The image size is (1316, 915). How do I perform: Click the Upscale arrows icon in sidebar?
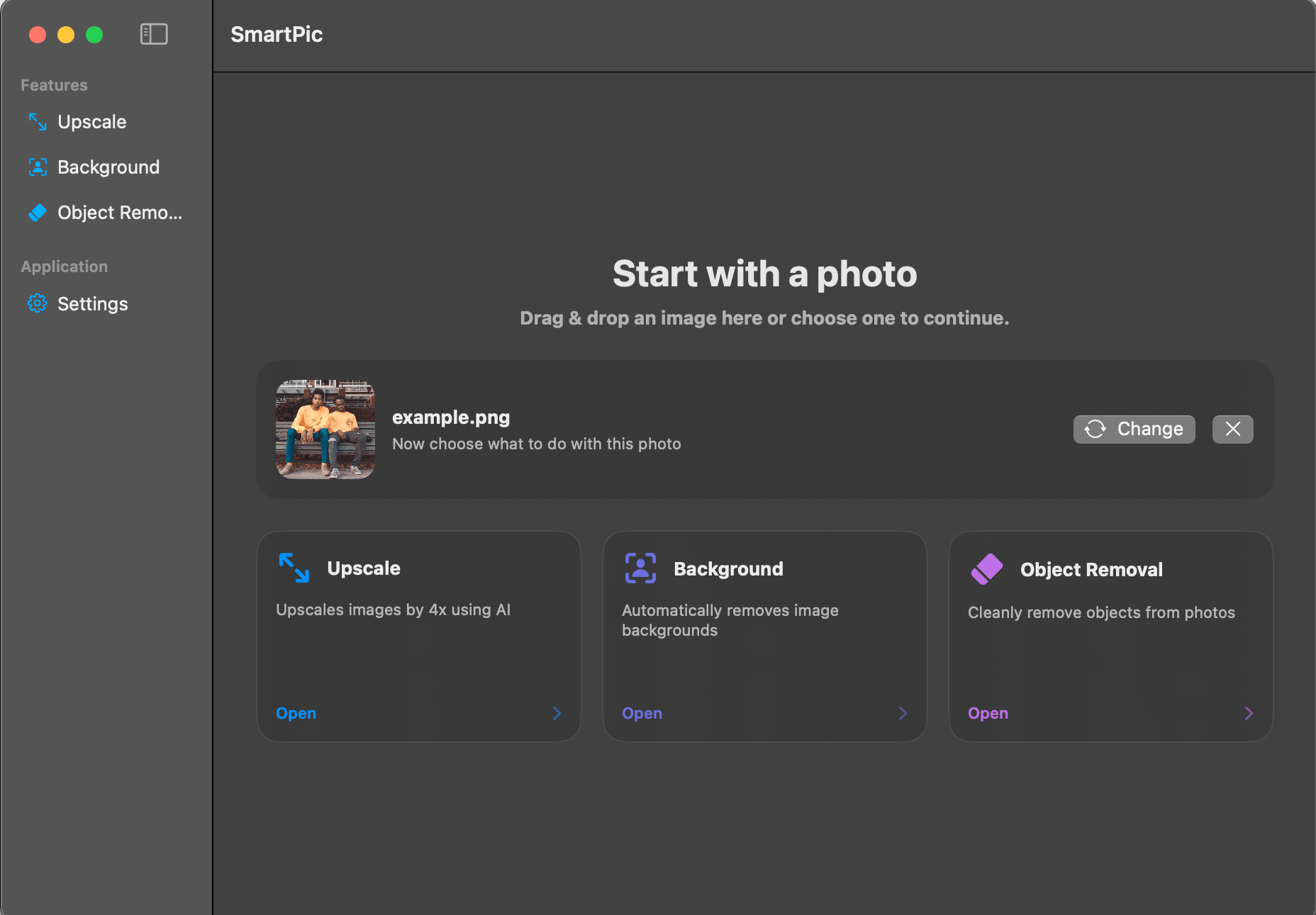click(38, 122)
